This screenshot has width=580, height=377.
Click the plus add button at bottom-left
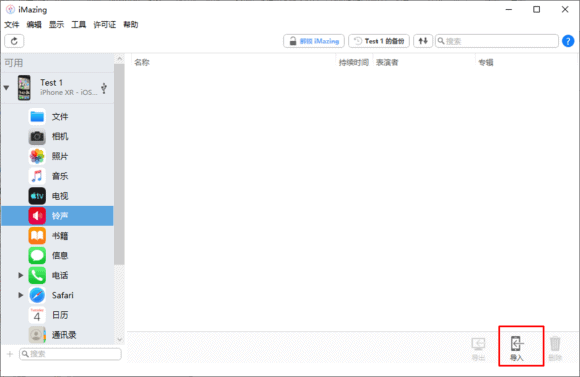10,354
